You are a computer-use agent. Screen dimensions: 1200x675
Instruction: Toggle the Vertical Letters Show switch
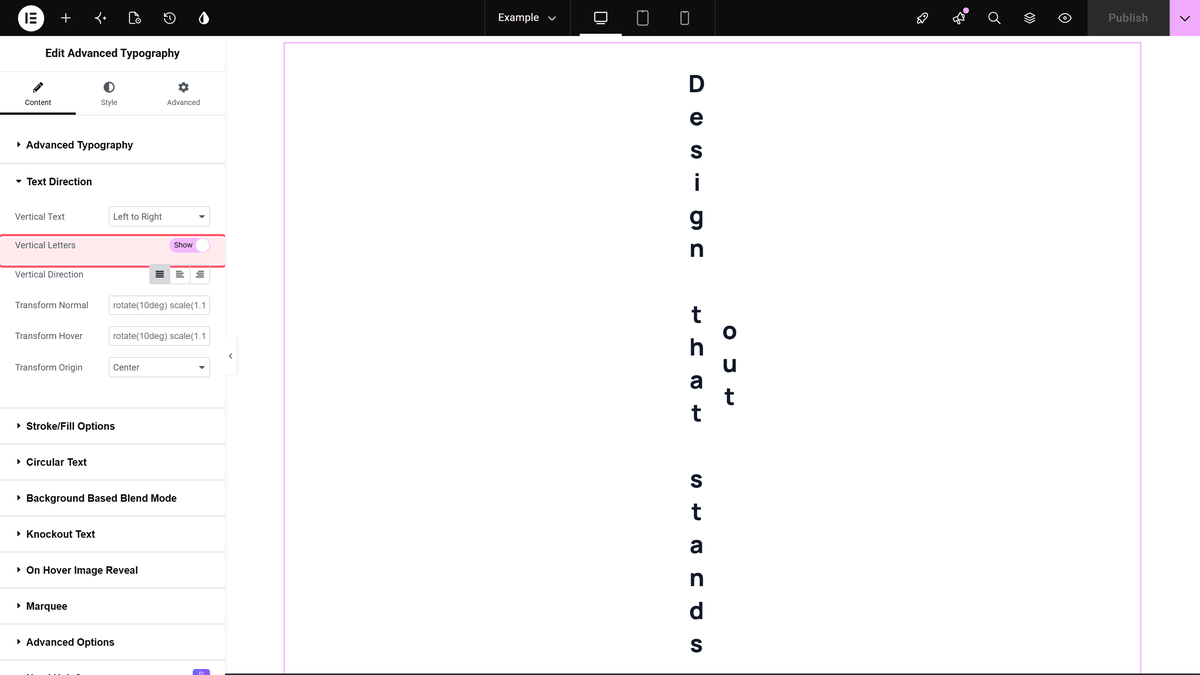tap(190, 245)
